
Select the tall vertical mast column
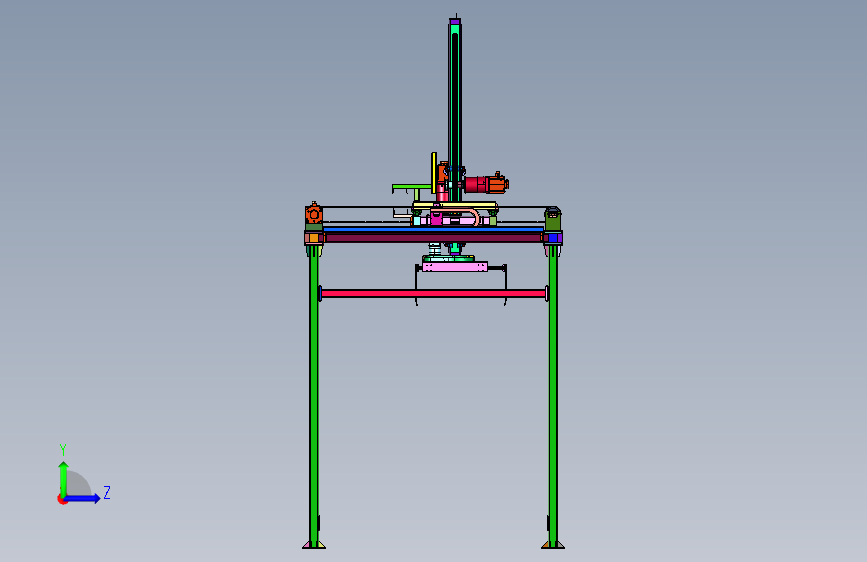455,111
